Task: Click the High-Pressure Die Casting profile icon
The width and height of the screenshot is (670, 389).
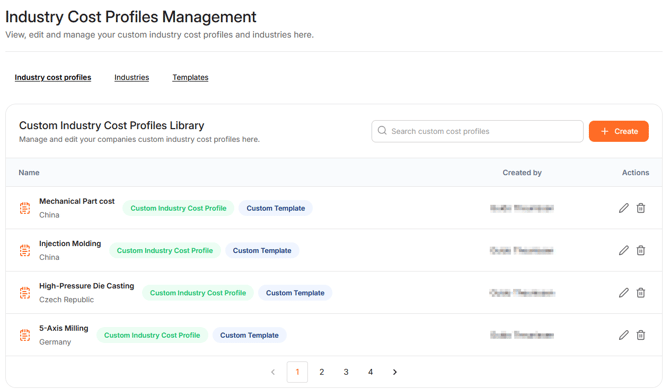Action: (25, 293)
